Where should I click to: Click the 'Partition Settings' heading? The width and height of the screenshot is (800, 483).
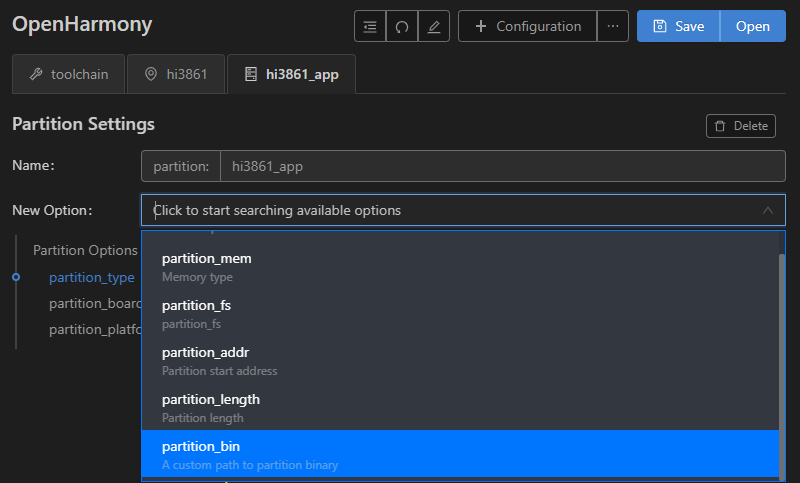point(83,124)
